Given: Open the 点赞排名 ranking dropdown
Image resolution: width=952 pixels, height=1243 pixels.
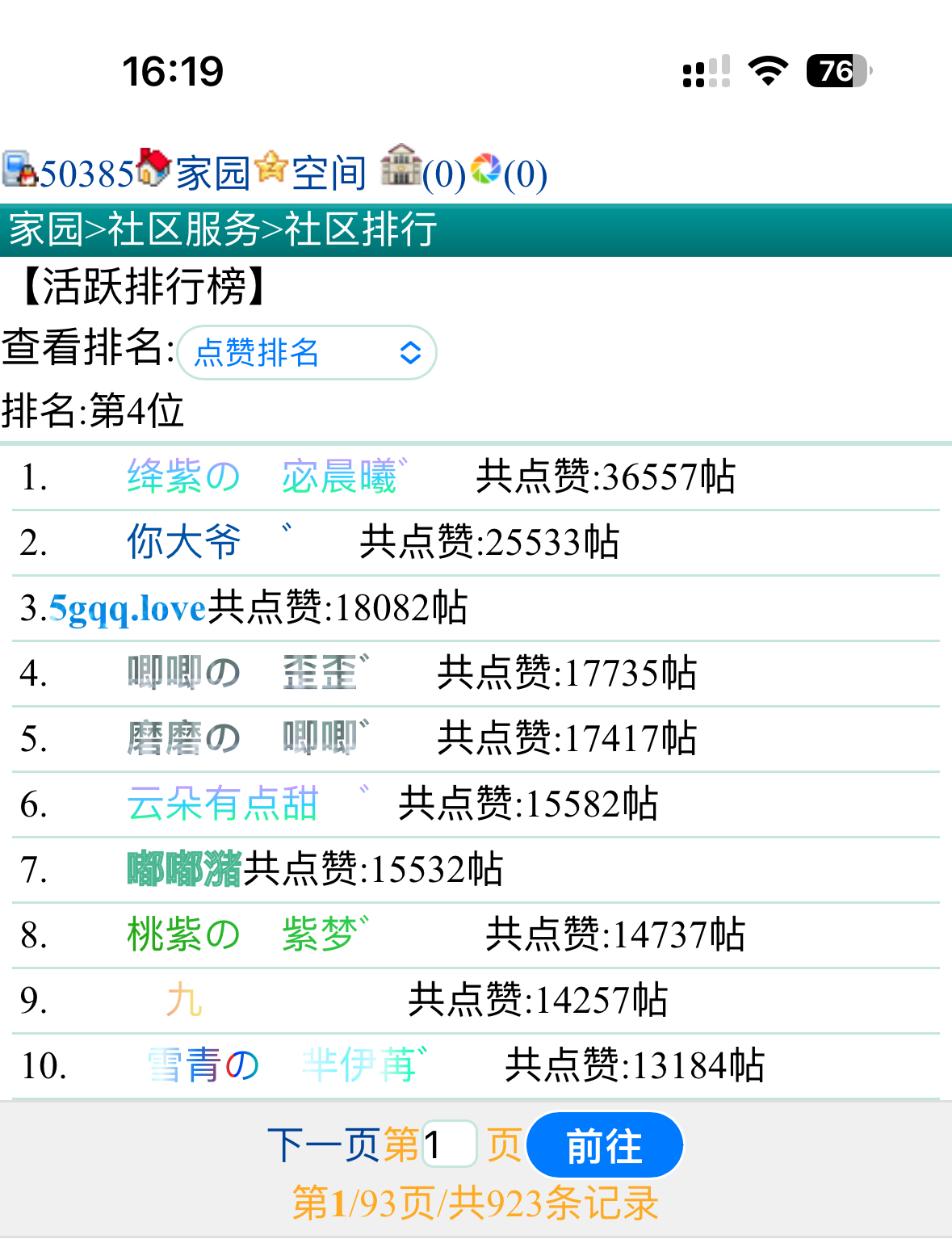Looking at the screenshot, I should tap(307, 352).
